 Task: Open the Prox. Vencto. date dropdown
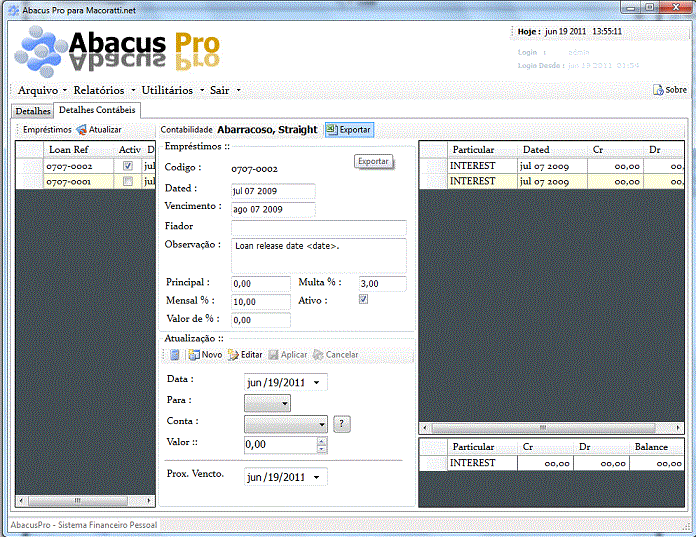point(316,478)
